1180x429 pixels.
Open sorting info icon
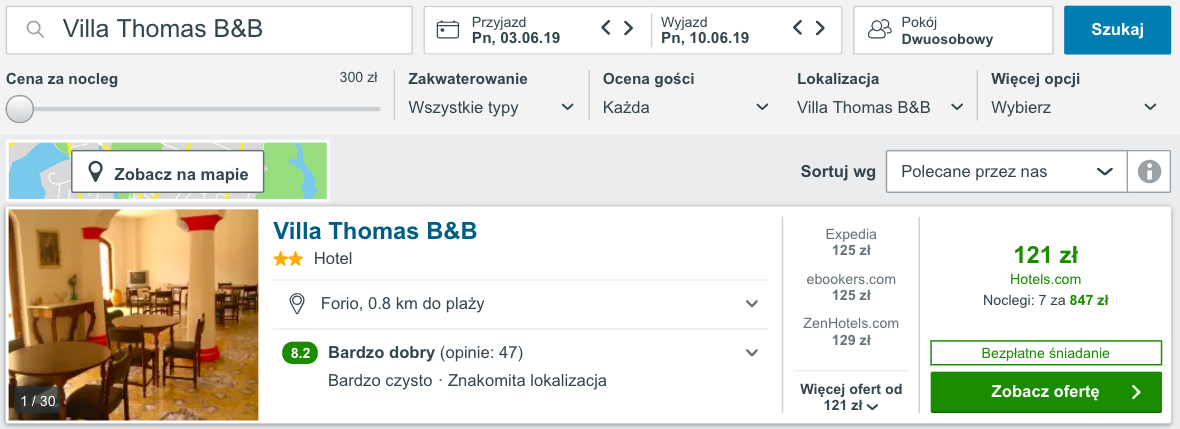1149,172
